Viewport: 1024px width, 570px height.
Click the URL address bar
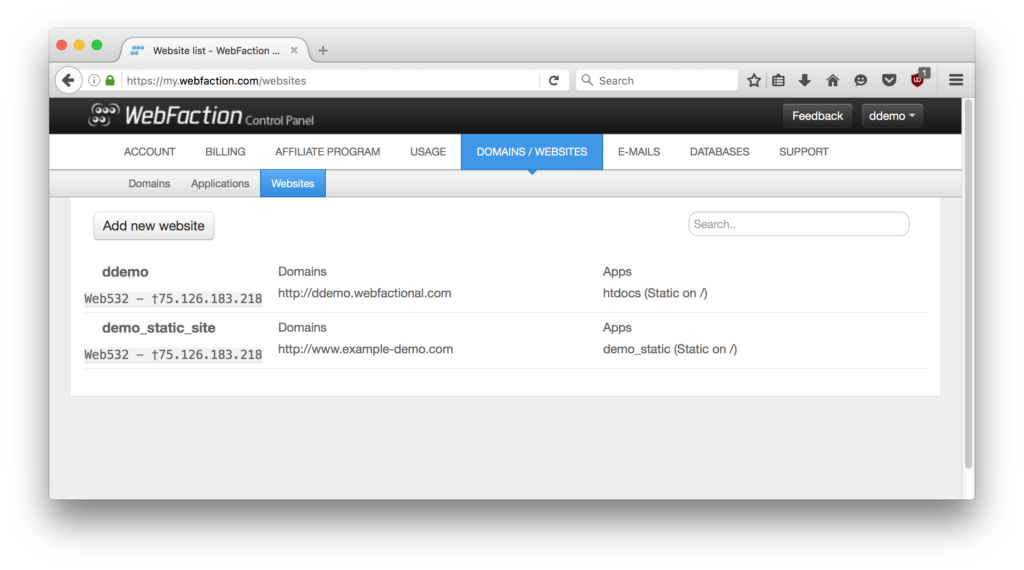point(330,80)
